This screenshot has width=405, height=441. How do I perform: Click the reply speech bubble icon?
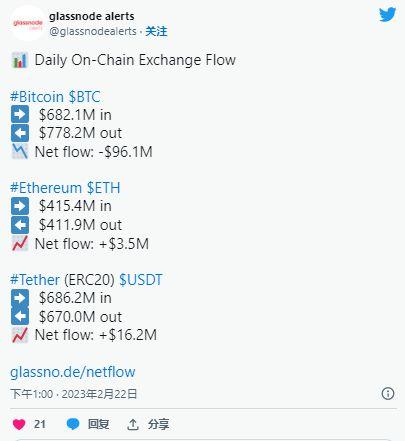[x=73, y=424]
